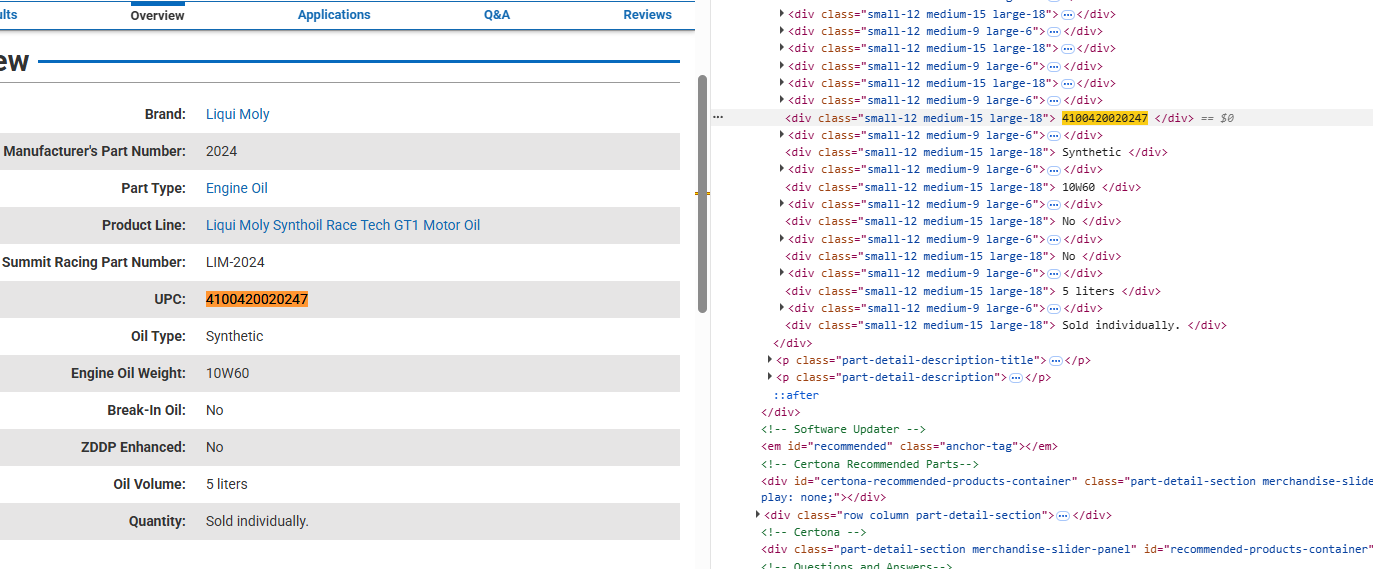Image resolution: width=1373 pixels, height=569 pixels.
Task: Click the ZDDP Enhanced value No
Action: click(214, 447)
